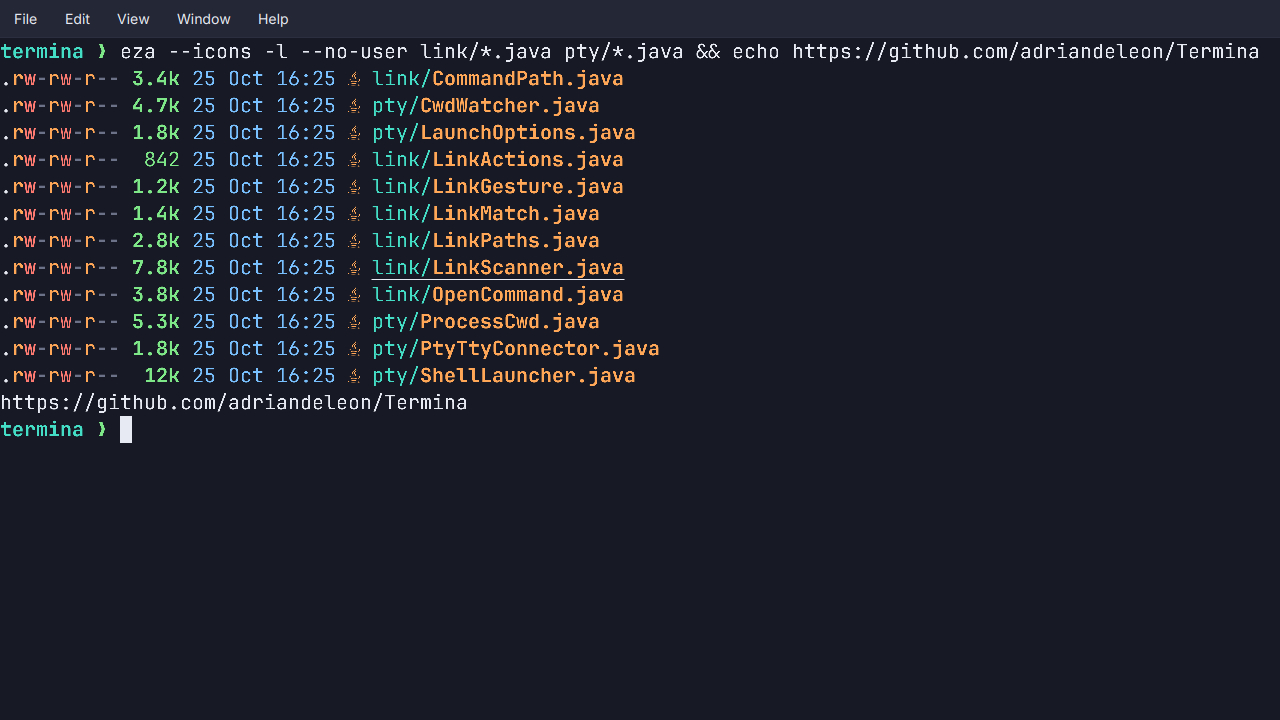This screenshot has width=1280, height=720.
Task: Click the Java icon beside LinkMatch.java
Action: (354, 214)
